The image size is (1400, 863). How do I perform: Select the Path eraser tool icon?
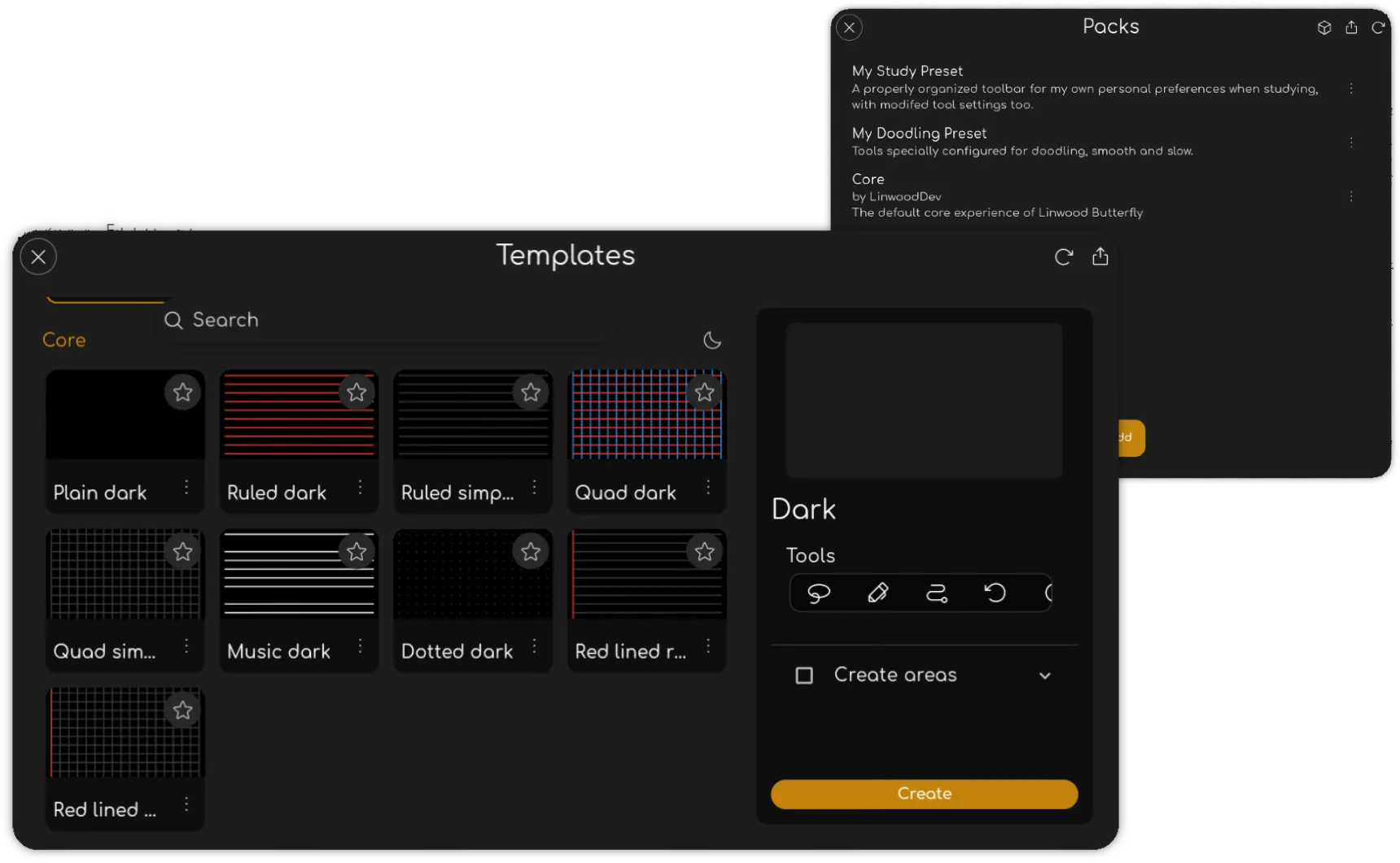pos(937,593)
